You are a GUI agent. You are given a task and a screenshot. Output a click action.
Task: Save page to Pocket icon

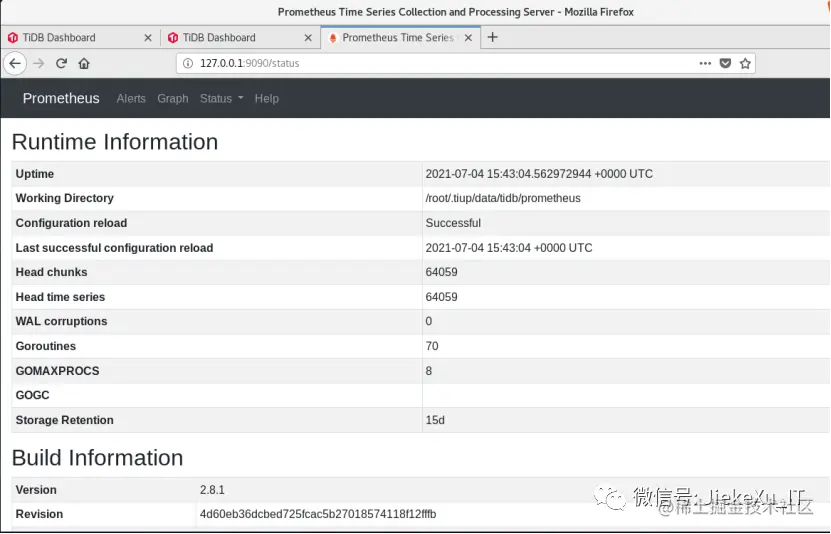click(725, 63)
